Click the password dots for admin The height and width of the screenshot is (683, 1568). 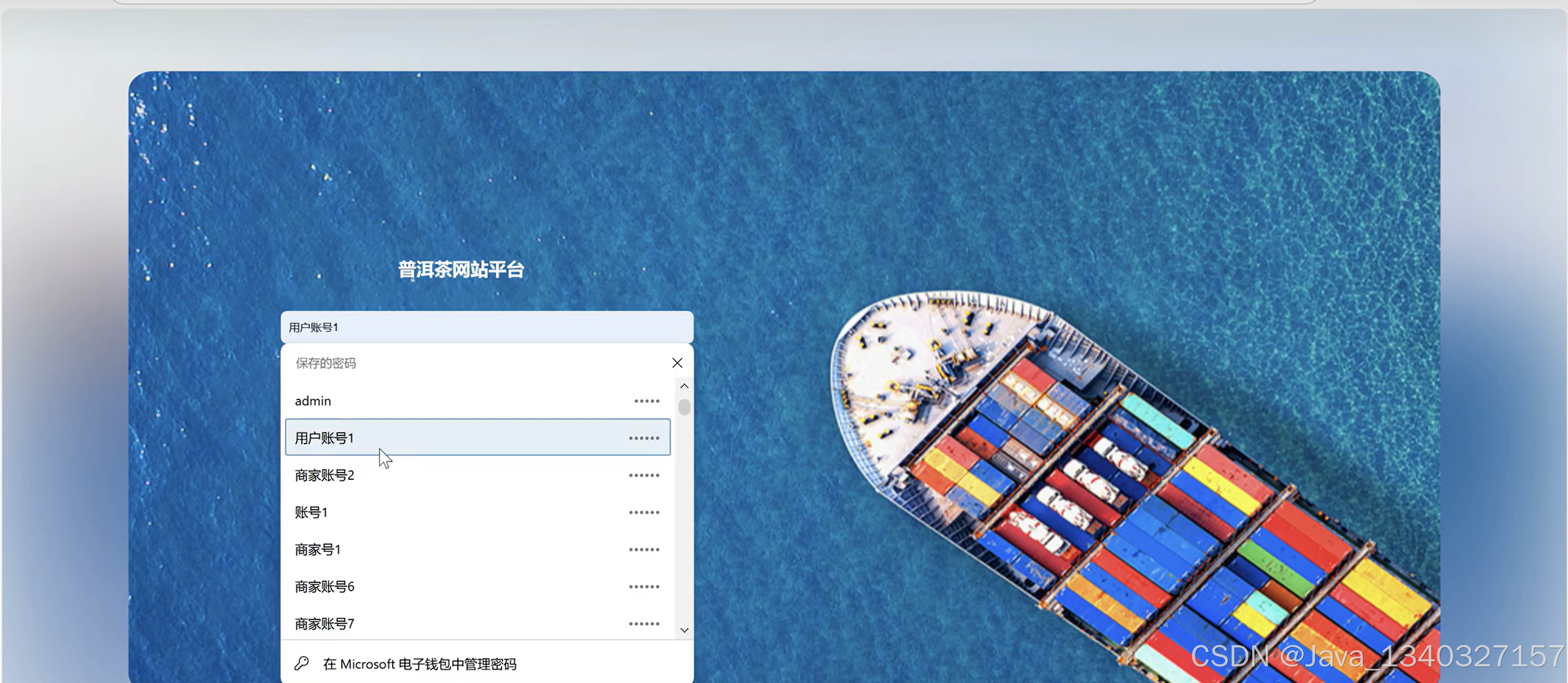[646, 400]
